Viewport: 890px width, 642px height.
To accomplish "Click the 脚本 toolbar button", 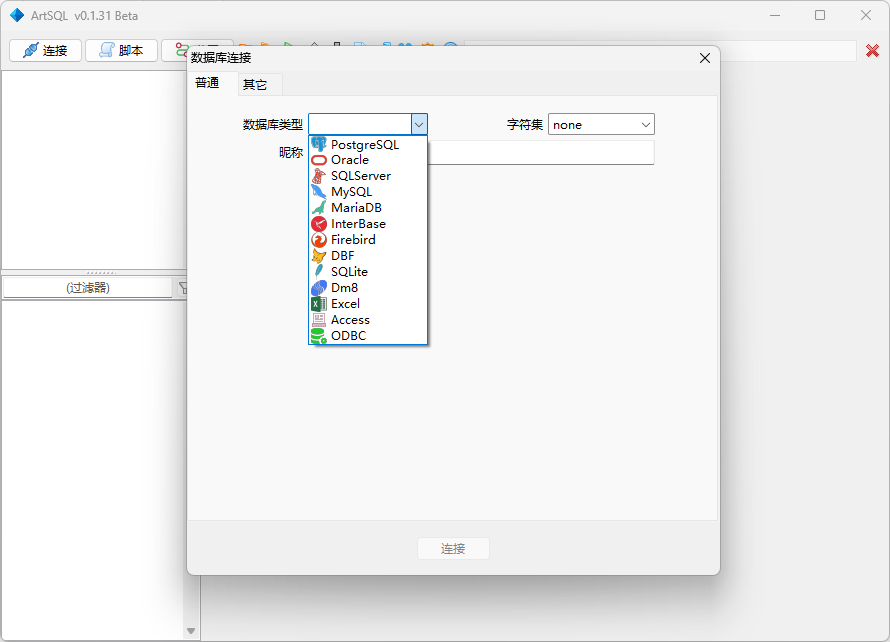I will pyautogui.click(x=121, y=51).
